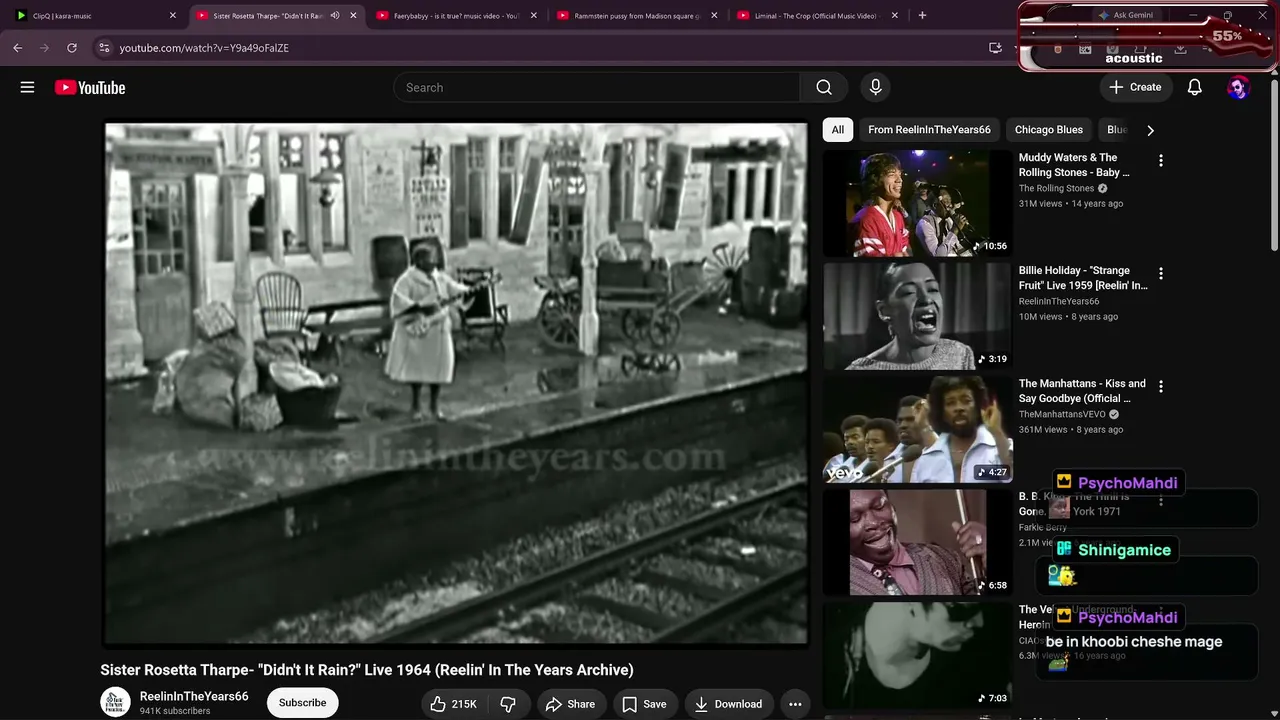Start voice search with microphone icon

[x=875, y=87]
